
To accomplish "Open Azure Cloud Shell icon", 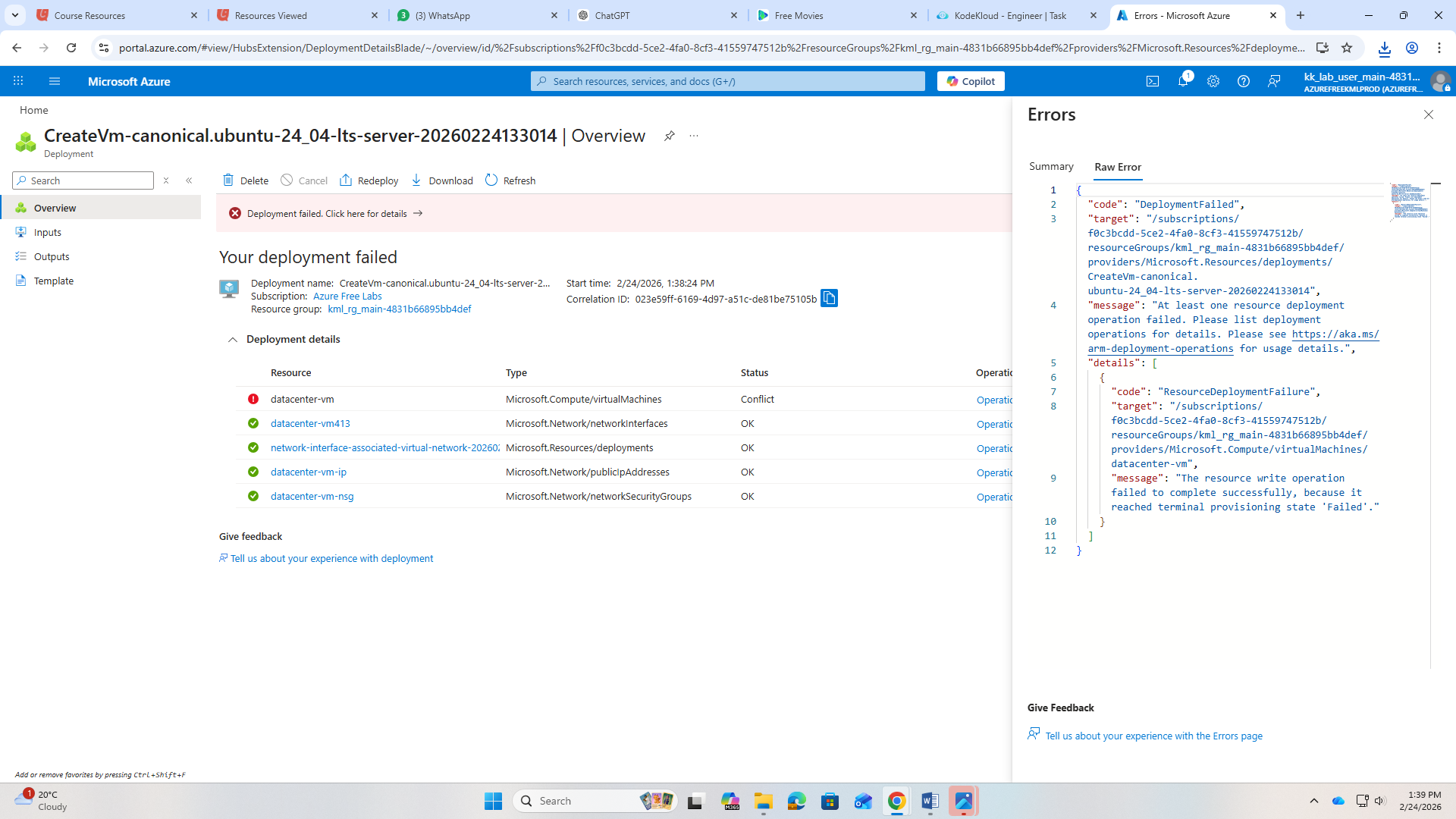I will pos(1153,81).
